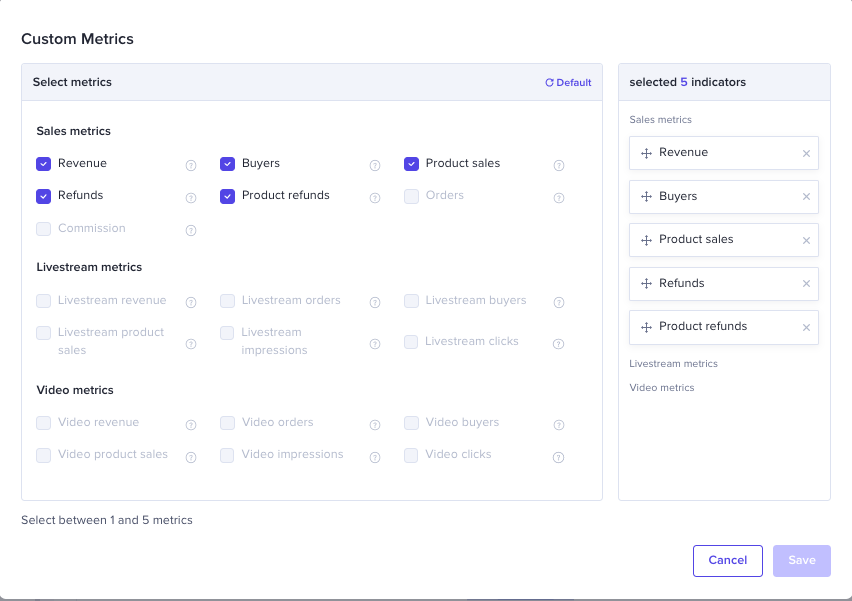The image size is (852, 601).
Task: Deselect the Product refunds checkbox
Action: click(x=228, y=196)
